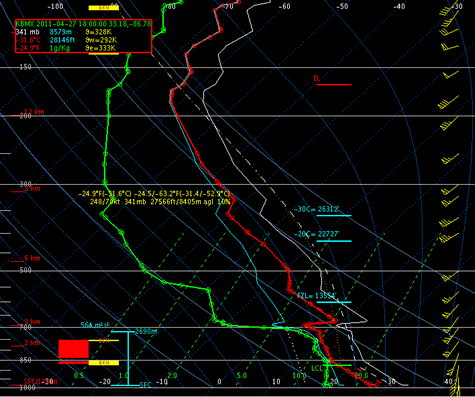Select the 9 km height marker
This screenshot has height=397, width=475.
32,189
